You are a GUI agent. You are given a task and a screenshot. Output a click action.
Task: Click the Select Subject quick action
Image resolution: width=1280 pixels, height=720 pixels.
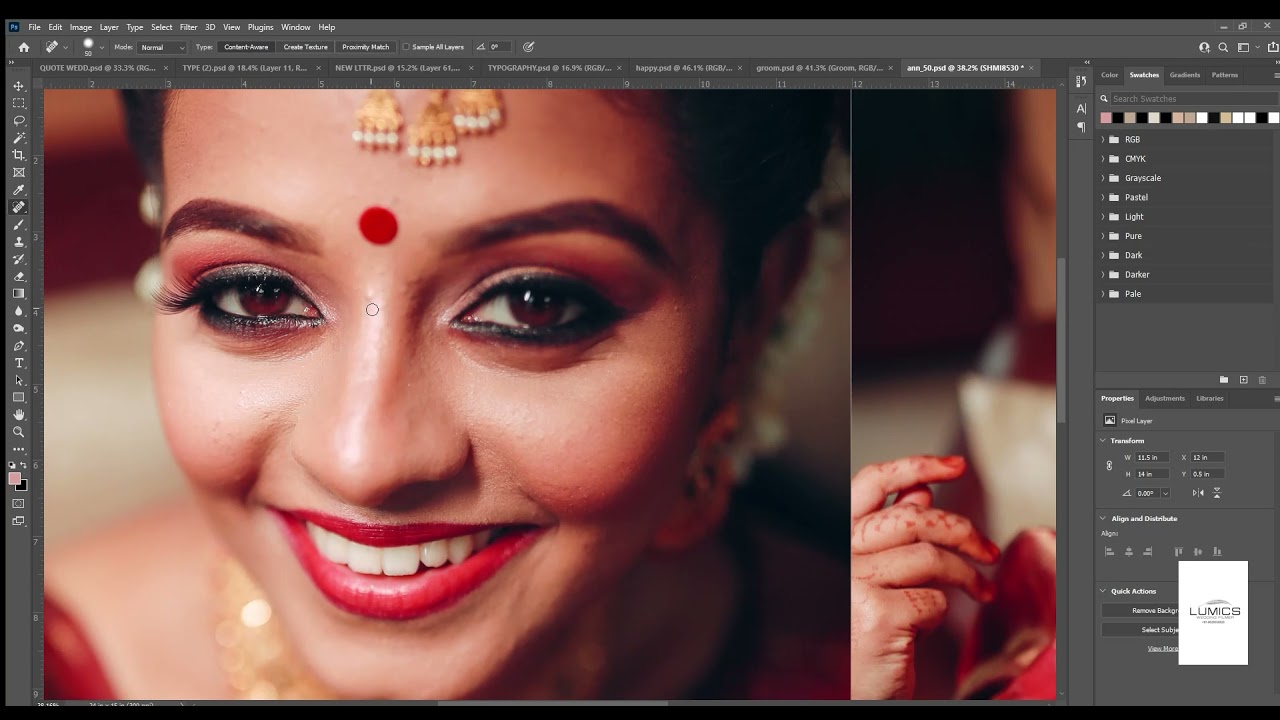[1140, 630]
